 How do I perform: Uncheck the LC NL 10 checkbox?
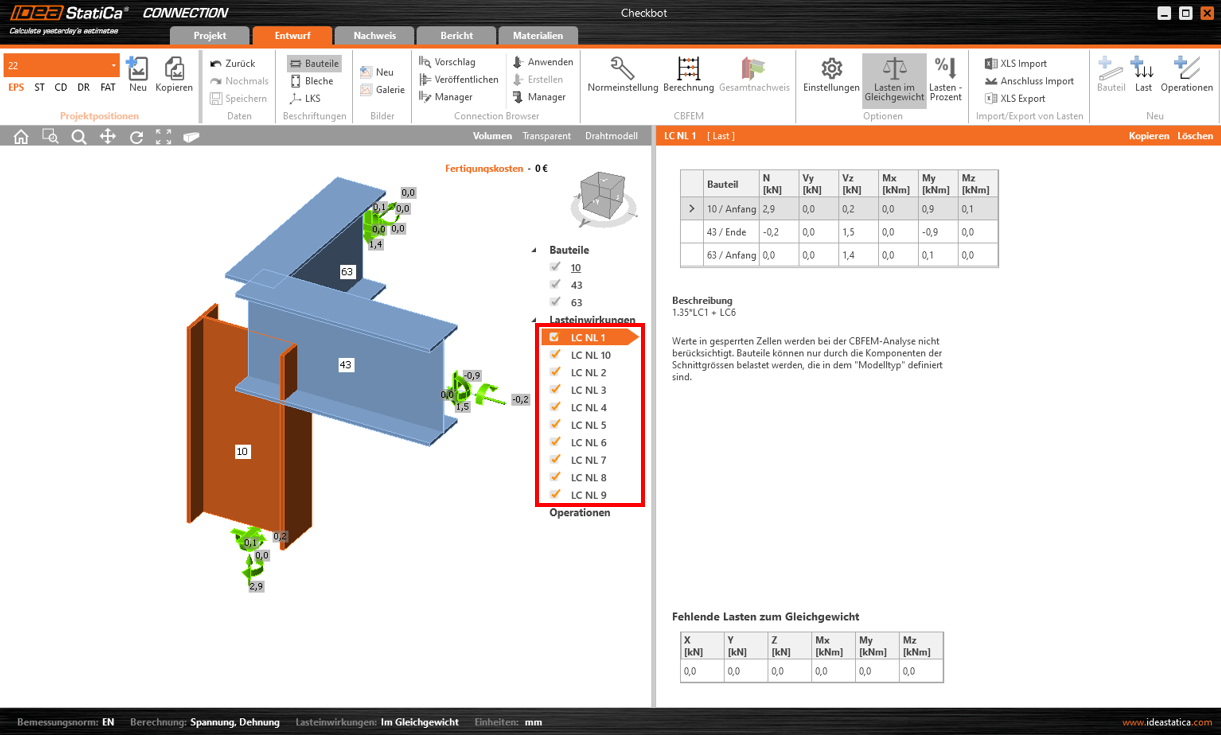(x=556, y=355)
